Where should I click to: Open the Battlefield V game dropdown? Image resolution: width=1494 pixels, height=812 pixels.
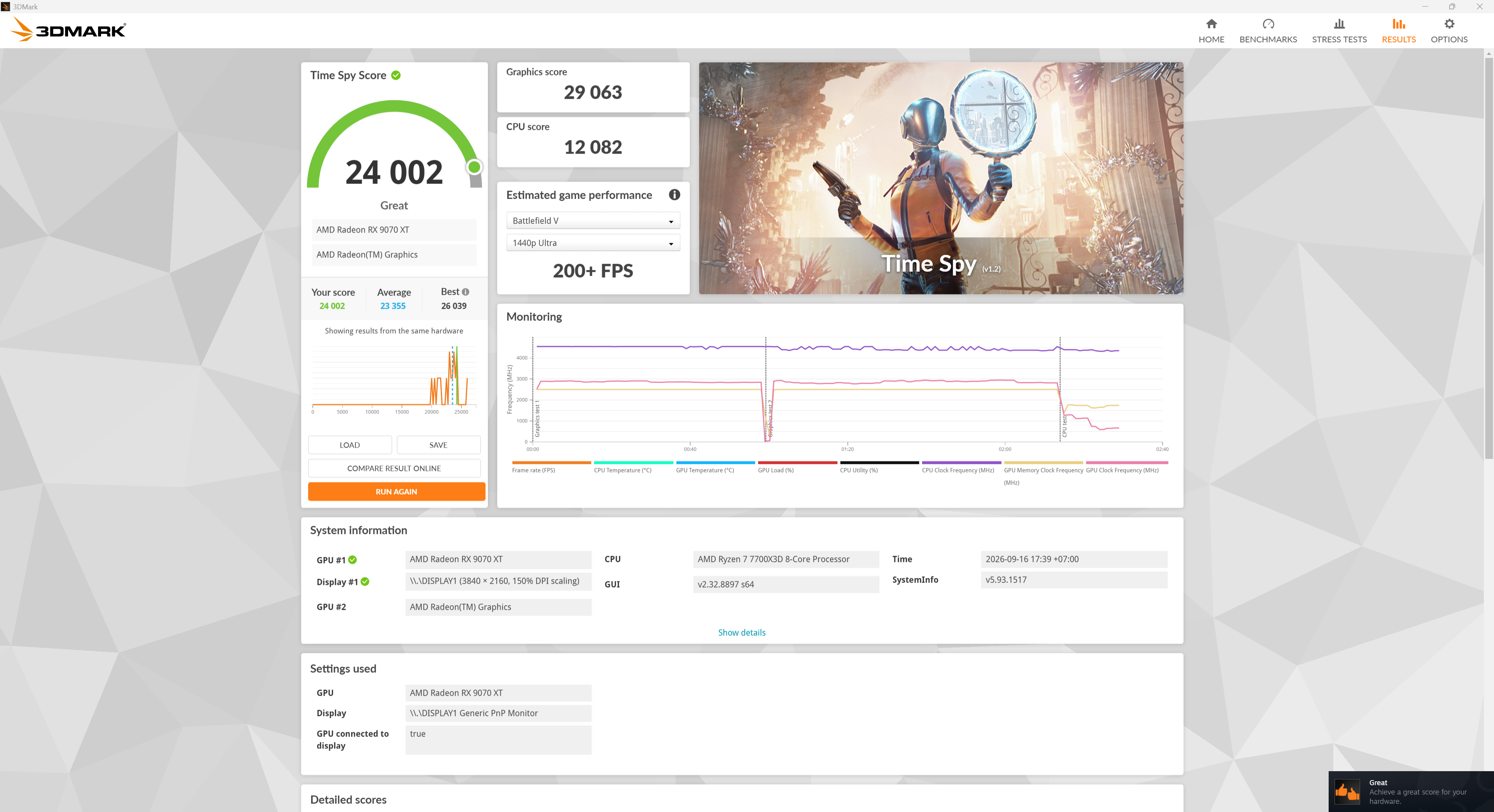coord(593,221)
